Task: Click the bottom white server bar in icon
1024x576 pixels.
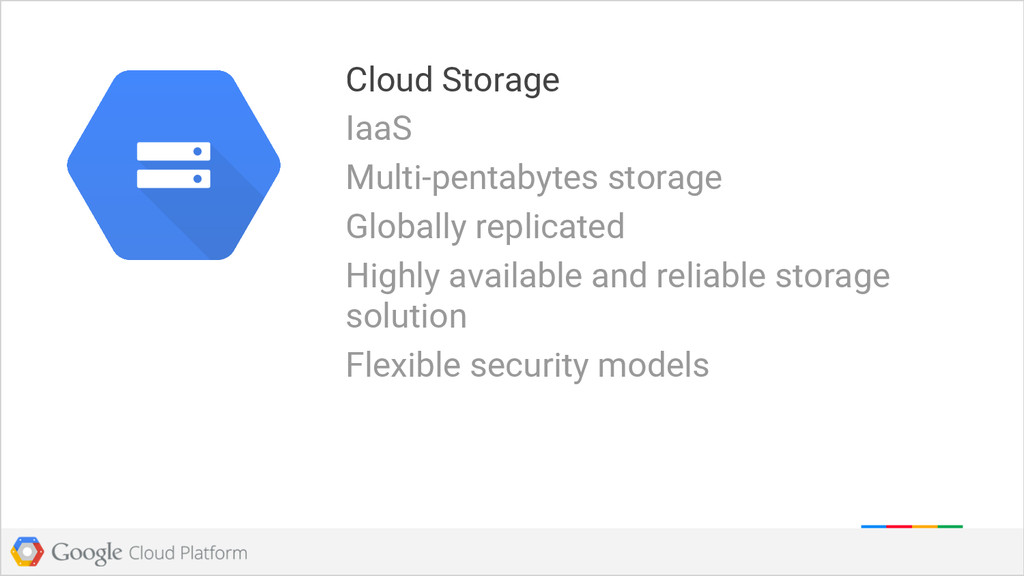Action: 174,178
